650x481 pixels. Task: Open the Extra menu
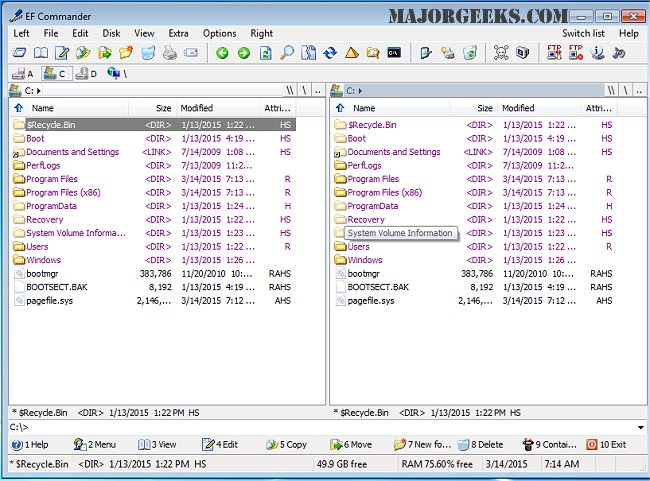(178, 33)
